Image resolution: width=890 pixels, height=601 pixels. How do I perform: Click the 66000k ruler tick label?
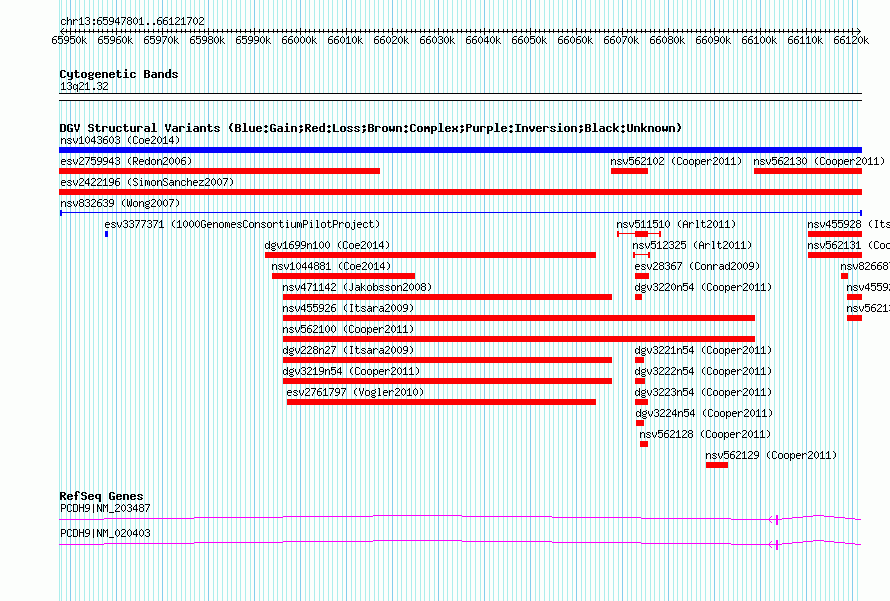tap(299, 40)
